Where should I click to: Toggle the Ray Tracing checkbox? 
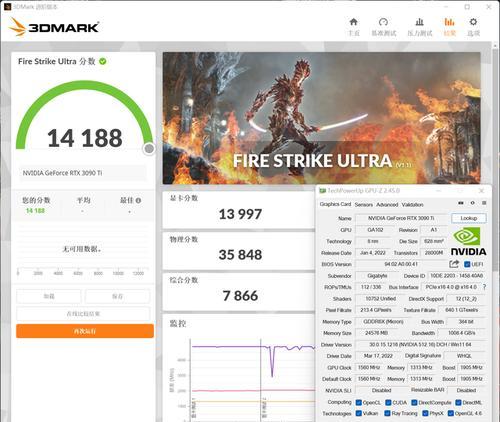point(387,413)
